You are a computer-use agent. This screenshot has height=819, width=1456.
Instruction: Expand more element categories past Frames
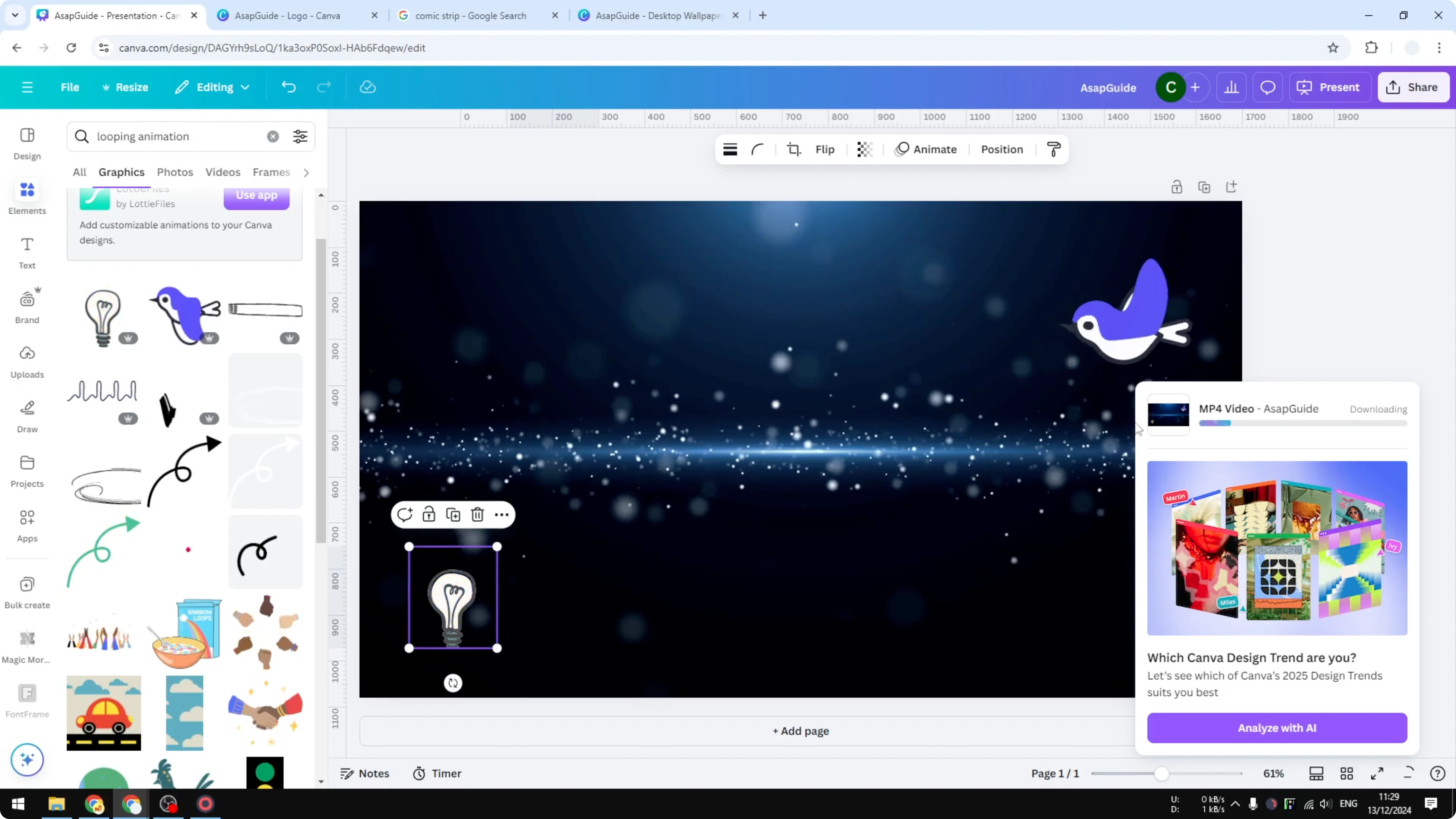(306, 173)
